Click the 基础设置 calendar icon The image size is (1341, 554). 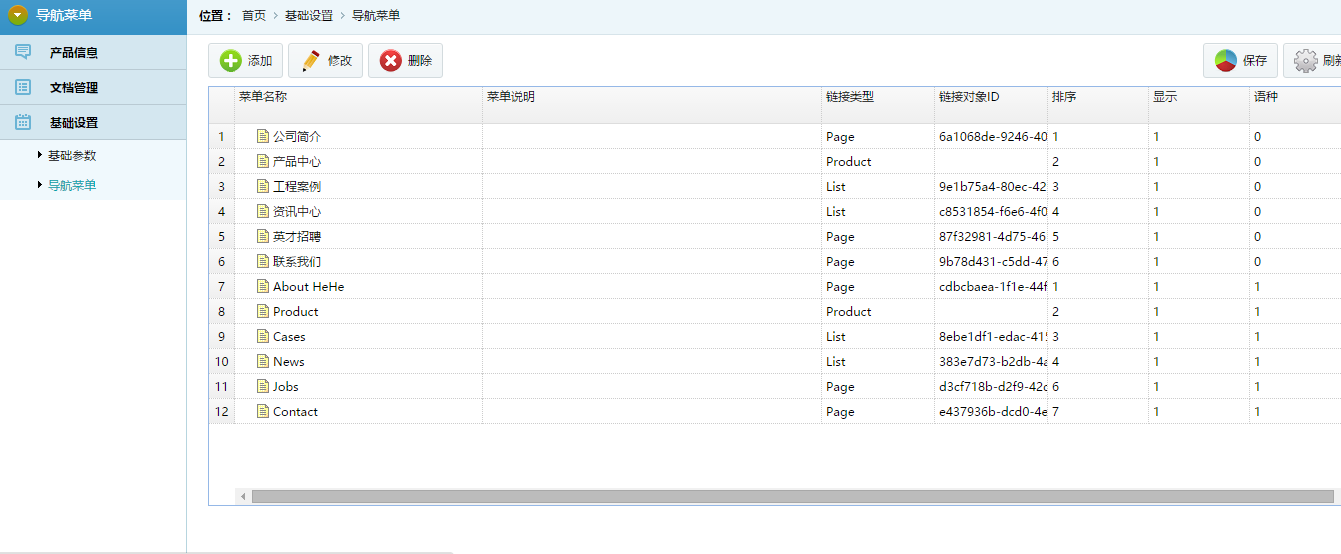(x=23, y=122)
